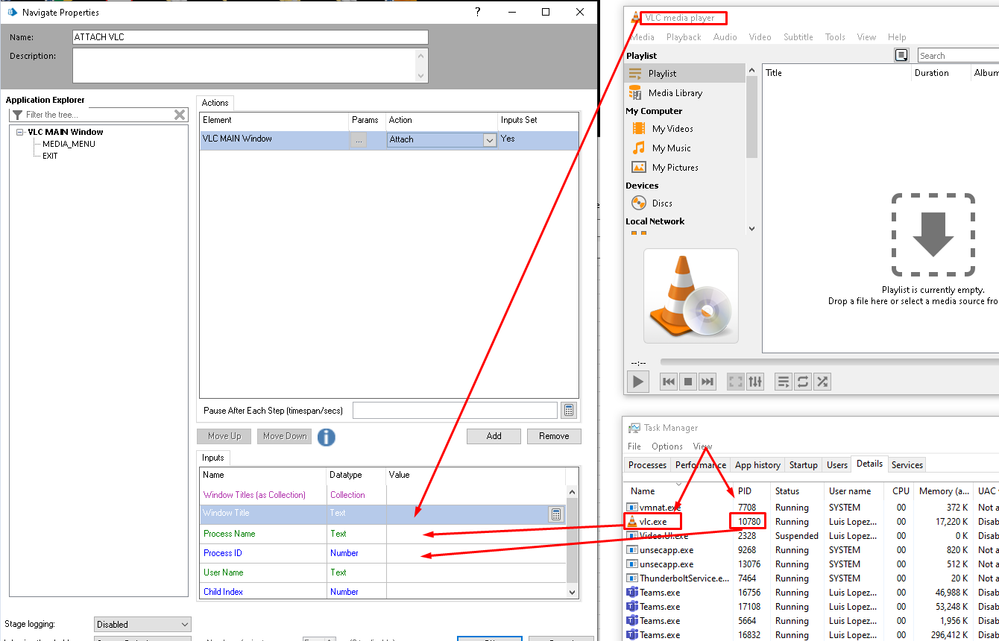Viewport: 999px width, 641px height.
Task: Click VLC playlist view mode icon beside Search
Action: click(901, 55)
